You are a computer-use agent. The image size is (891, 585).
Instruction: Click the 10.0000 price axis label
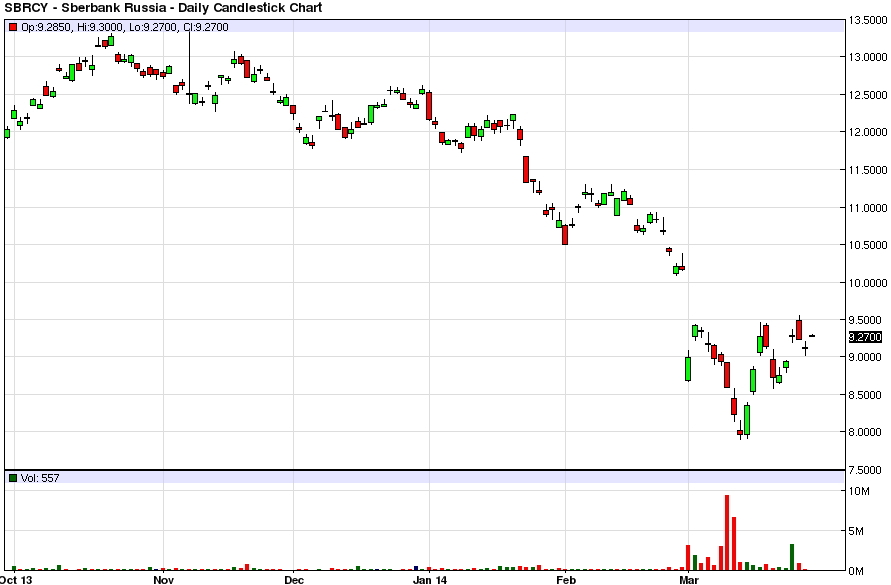click(x=867, y=283)
